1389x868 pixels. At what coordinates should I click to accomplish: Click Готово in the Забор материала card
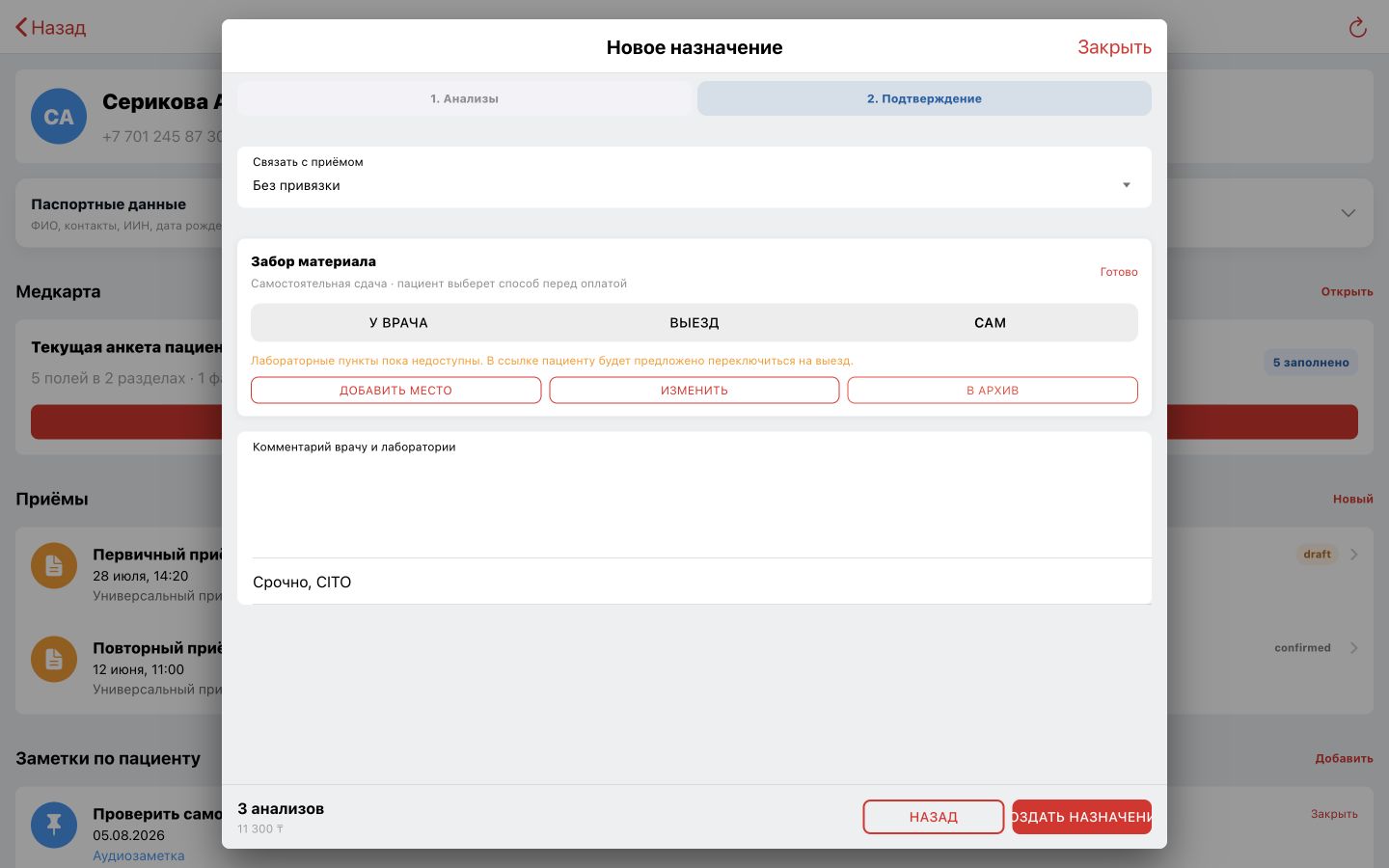[1119, 272]
